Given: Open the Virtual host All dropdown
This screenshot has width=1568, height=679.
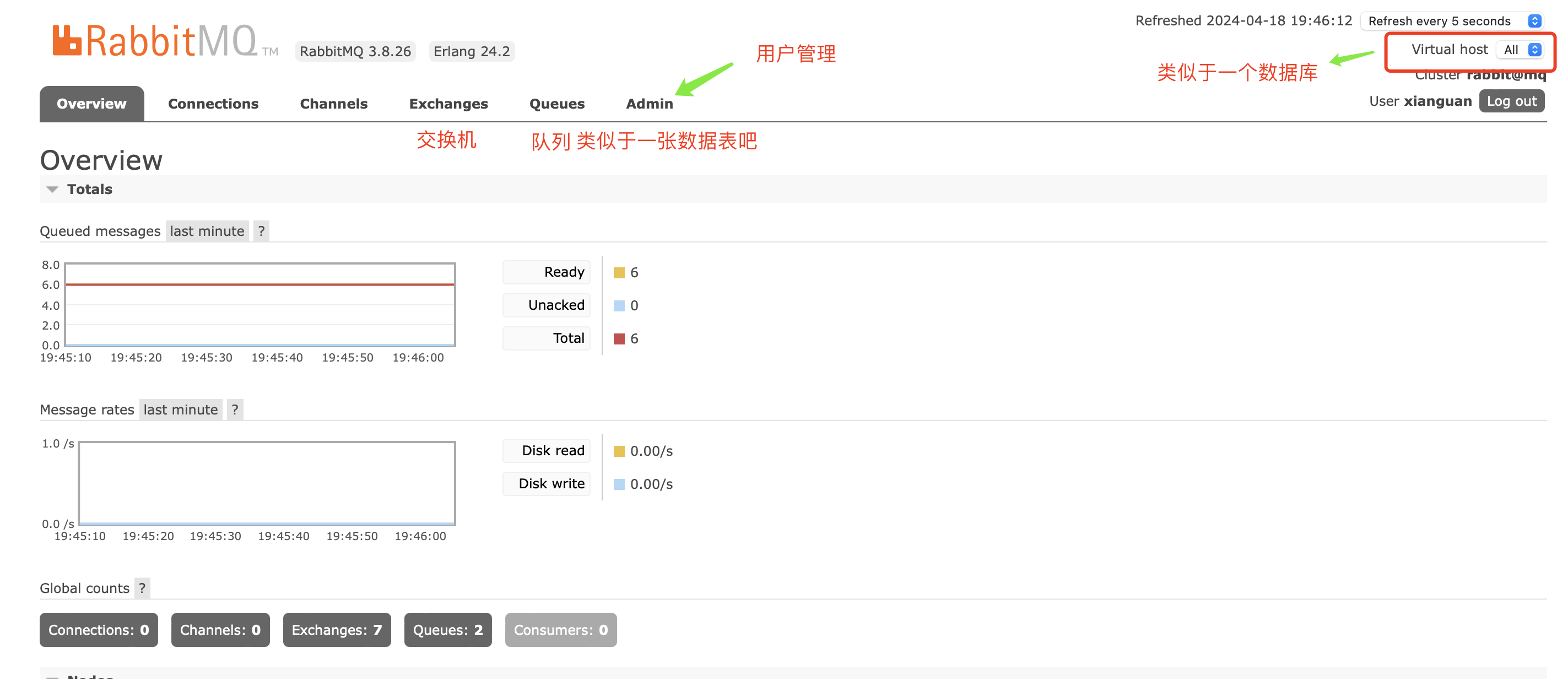Looking at the screenshot, I should (x=1521, y=50).
